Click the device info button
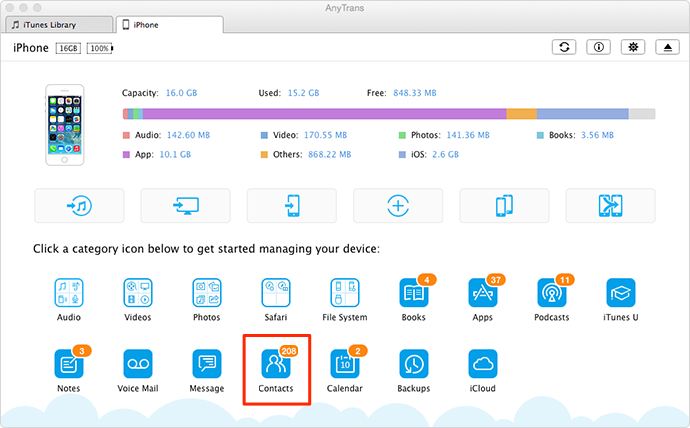 598,47
